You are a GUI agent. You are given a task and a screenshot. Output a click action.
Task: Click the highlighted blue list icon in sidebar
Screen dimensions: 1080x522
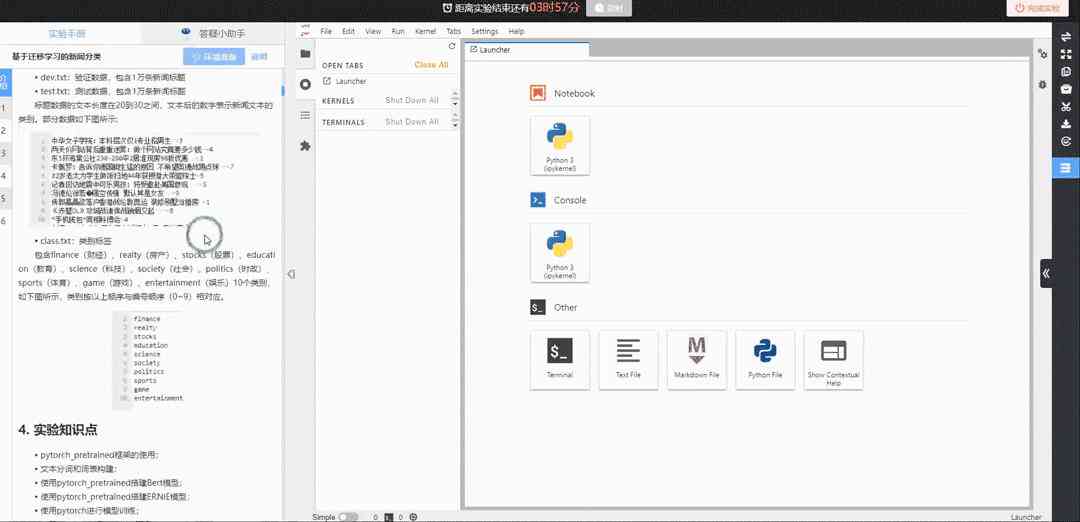[1066, 167]
